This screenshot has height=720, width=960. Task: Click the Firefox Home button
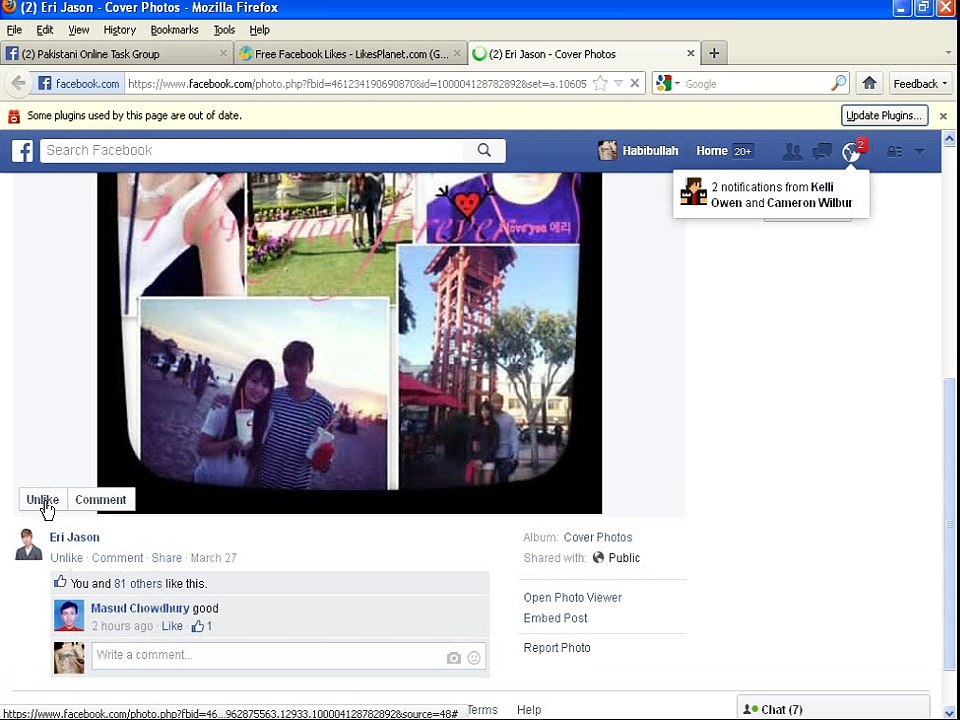[x=869, y=84]
